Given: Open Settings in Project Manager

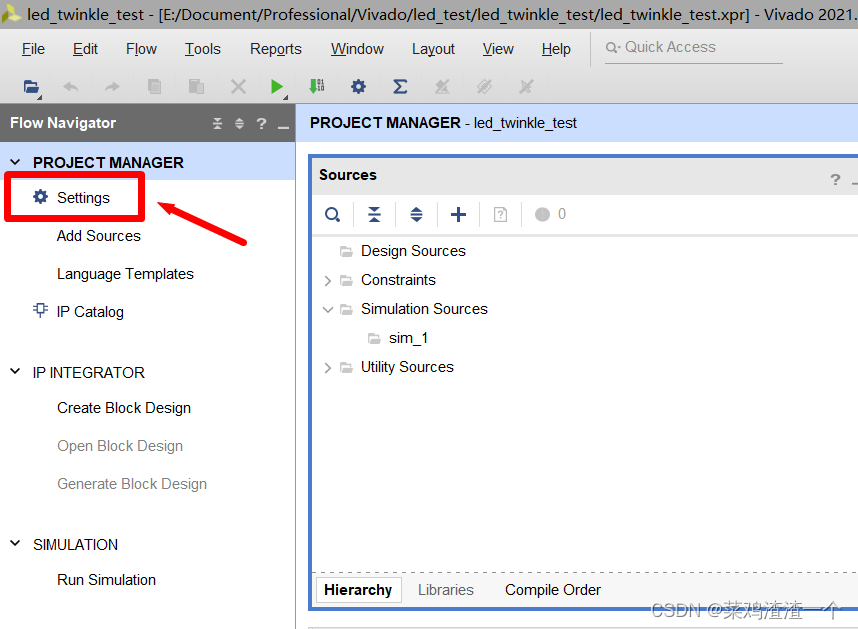Looking at the screenshot, I should (83, 197).
